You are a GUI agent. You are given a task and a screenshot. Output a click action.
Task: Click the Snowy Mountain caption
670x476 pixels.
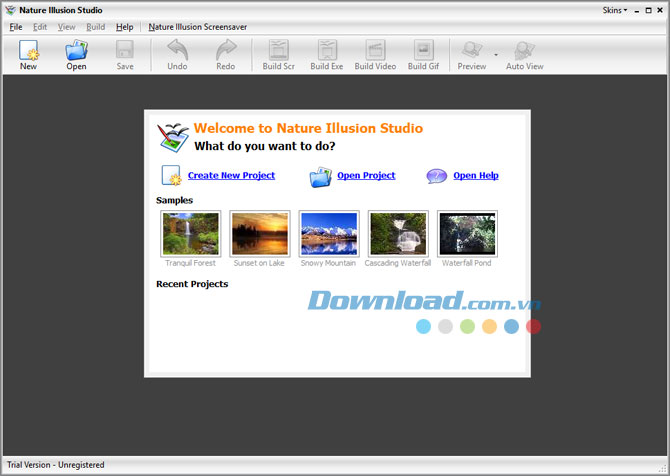[328, 263]
